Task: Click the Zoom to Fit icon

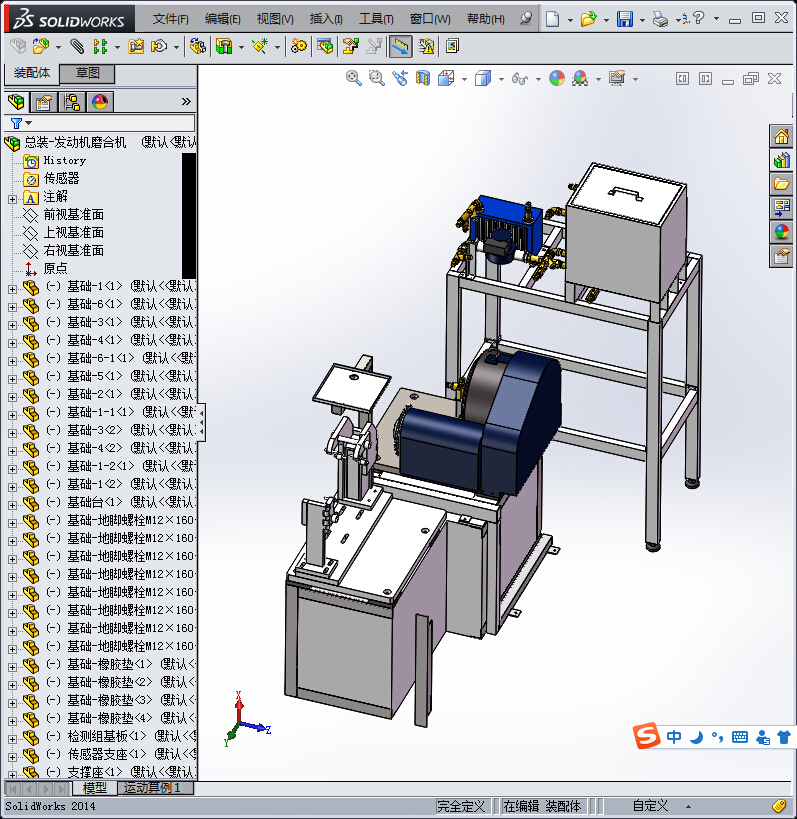Action: pyautogui.click(x=354, y=78)
